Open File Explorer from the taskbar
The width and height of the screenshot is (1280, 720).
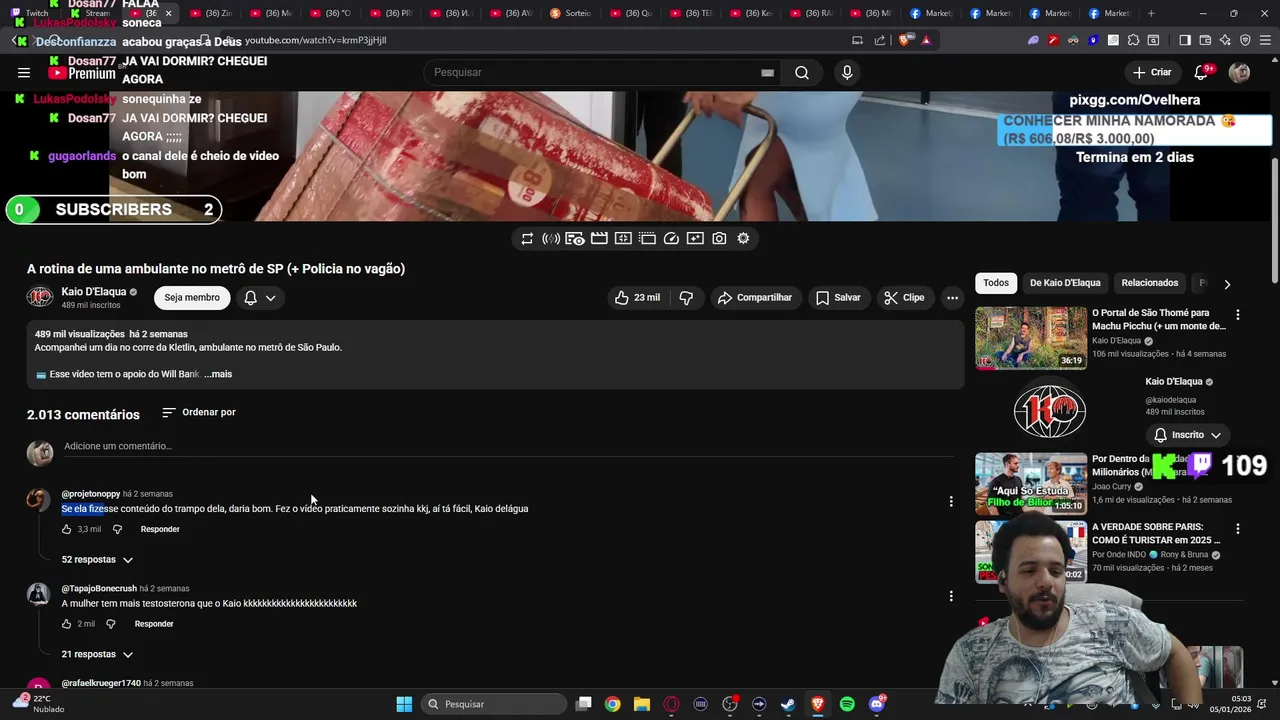click(x=642, y=704)
